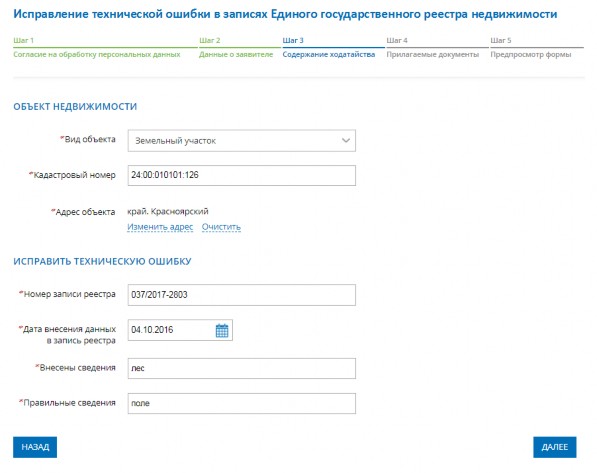Screen dimensions: 597x473
Task: Click the date field showing 04.10.2016
Action: point(171,330)
